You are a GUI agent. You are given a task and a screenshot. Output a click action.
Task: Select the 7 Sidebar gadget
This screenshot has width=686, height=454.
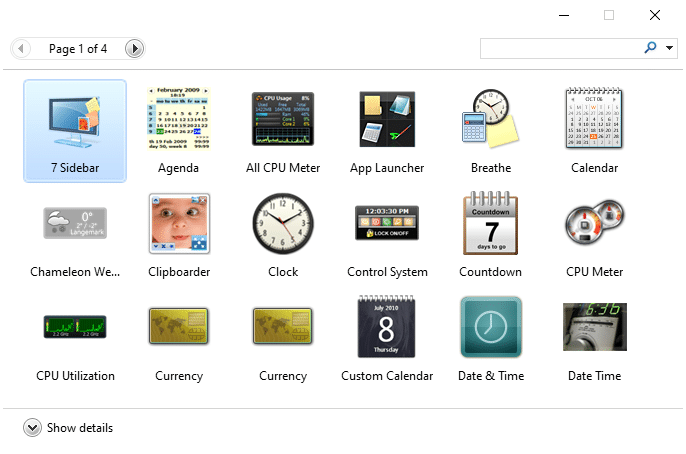tap(75, 120)
